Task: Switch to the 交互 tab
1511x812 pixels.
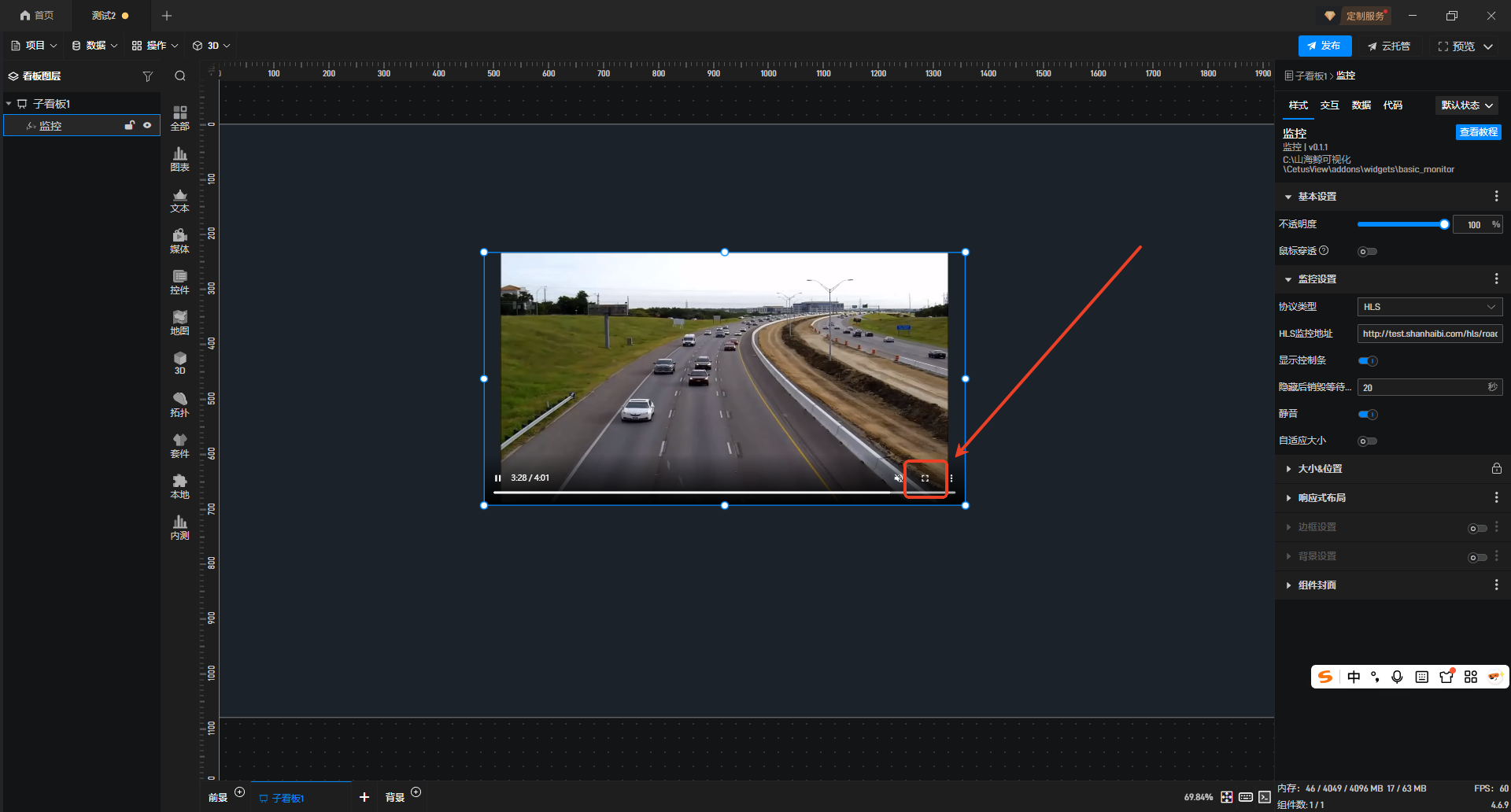Action: tap(1329, 105)
